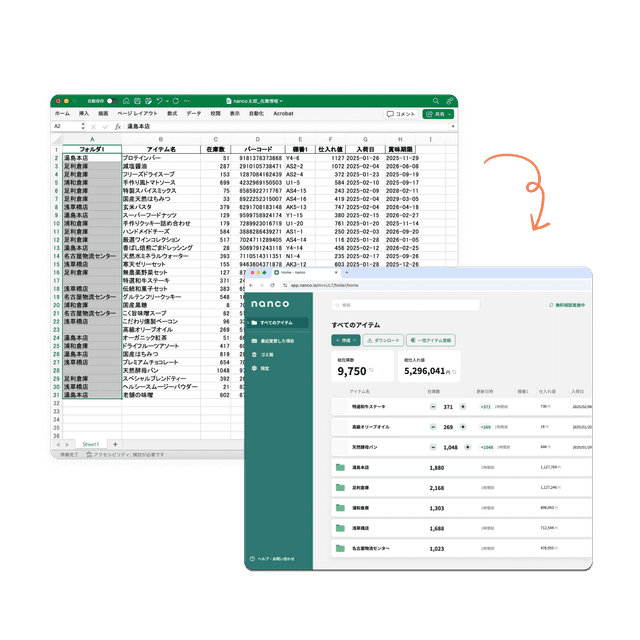
Task: Open the 共有 share dropdown
Action: click(x=438, y=114)
